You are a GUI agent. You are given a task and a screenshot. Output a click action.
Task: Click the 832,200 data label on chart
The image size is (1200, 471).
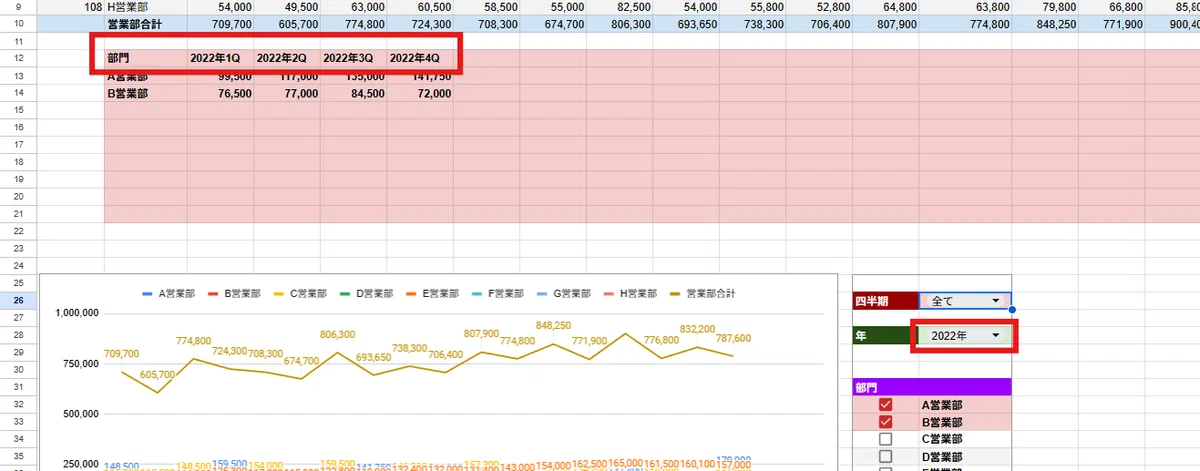(697, 329)
